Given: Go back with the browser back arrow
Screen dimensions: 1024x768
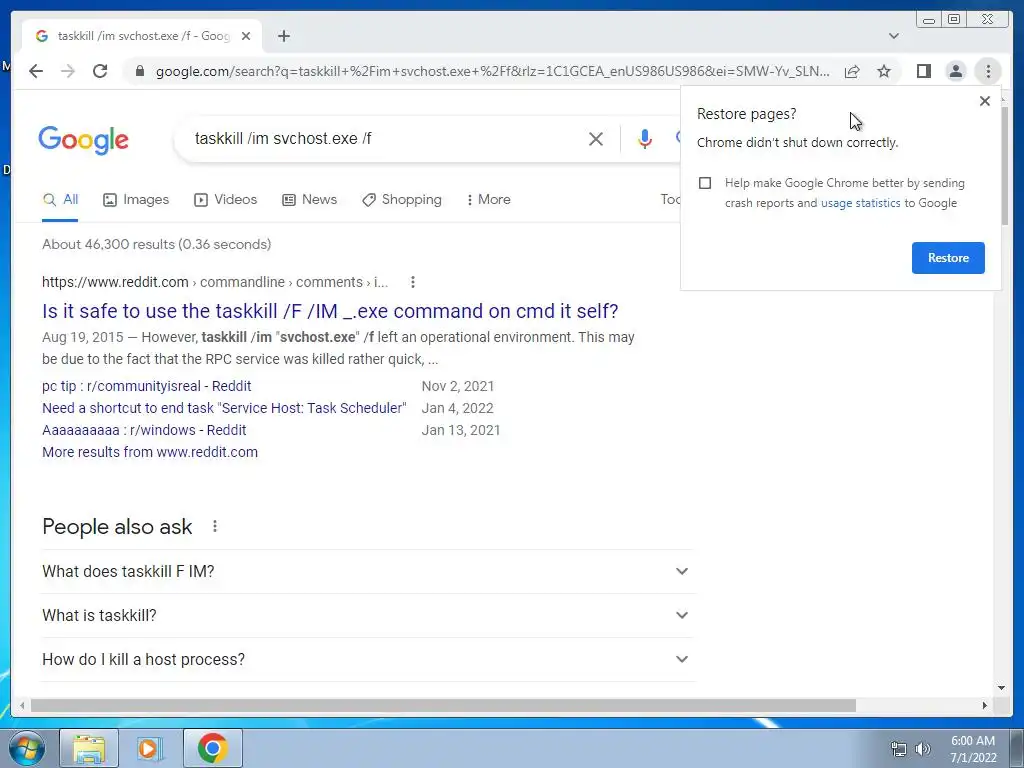Looking at the screenshot, I should point(36,71).
